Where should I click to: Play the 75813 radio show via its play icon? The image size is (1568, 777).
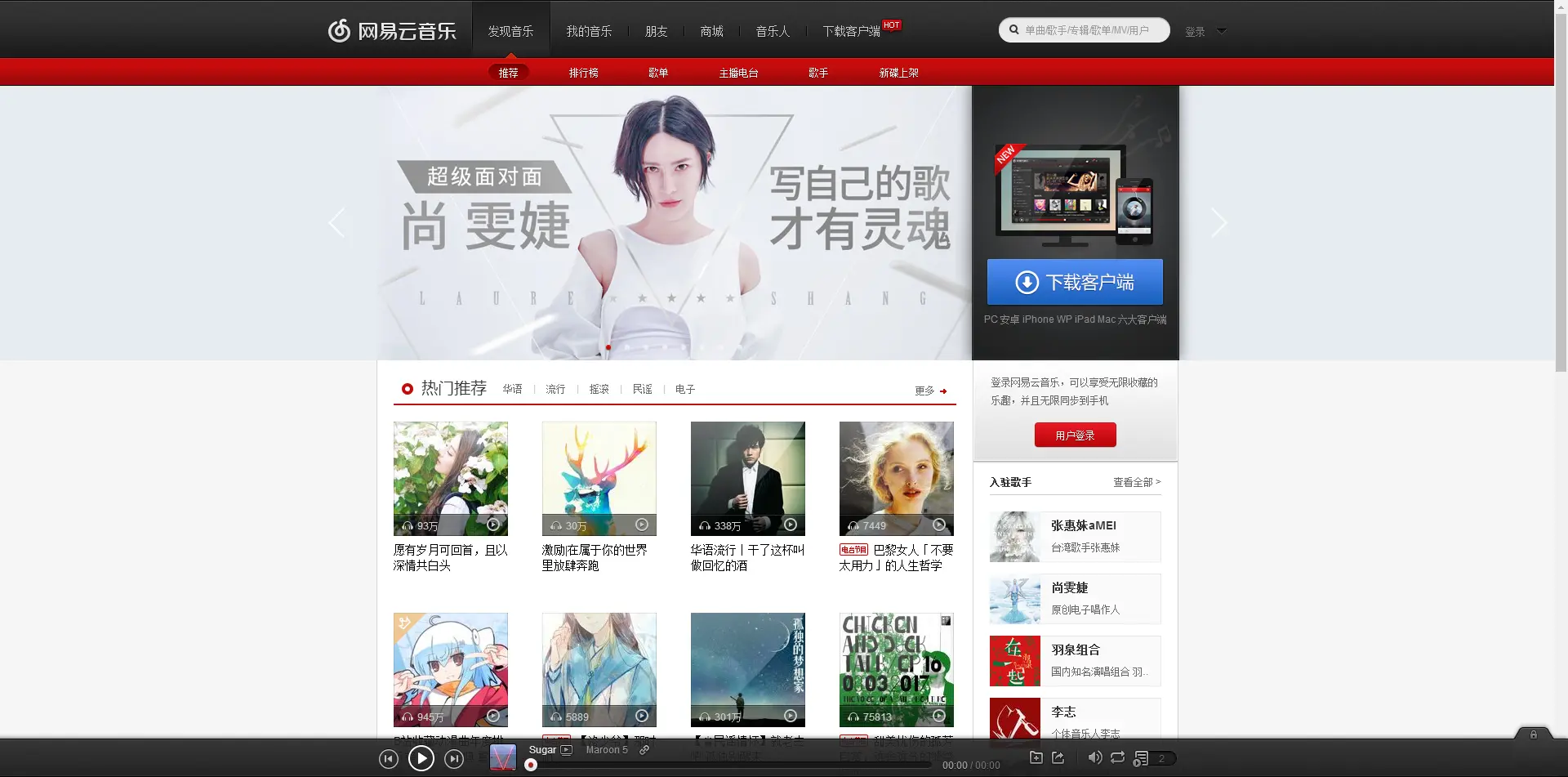point(939,716)
